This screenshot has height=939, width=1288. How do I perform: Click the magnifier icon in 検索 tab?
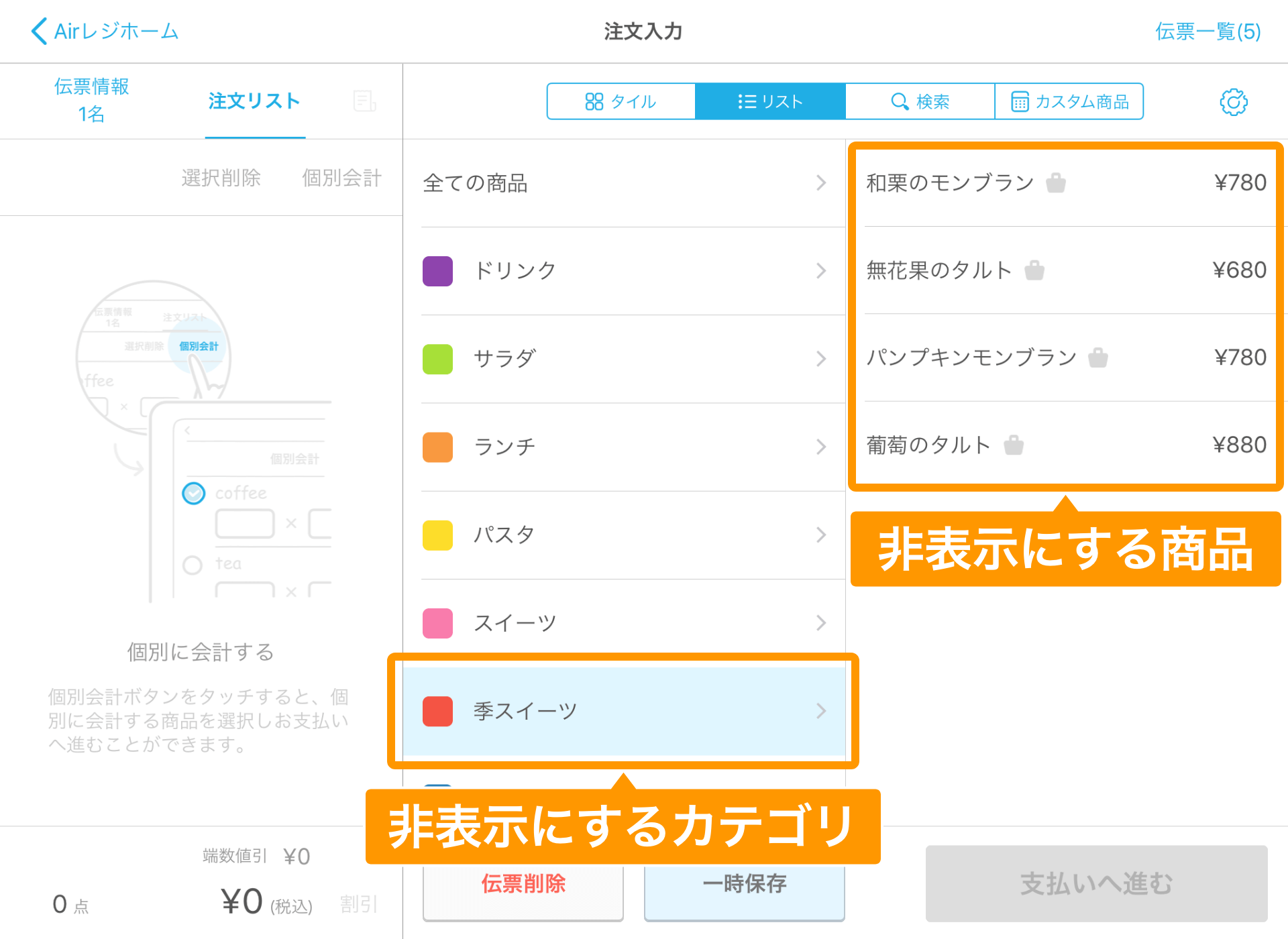[900, 101]
